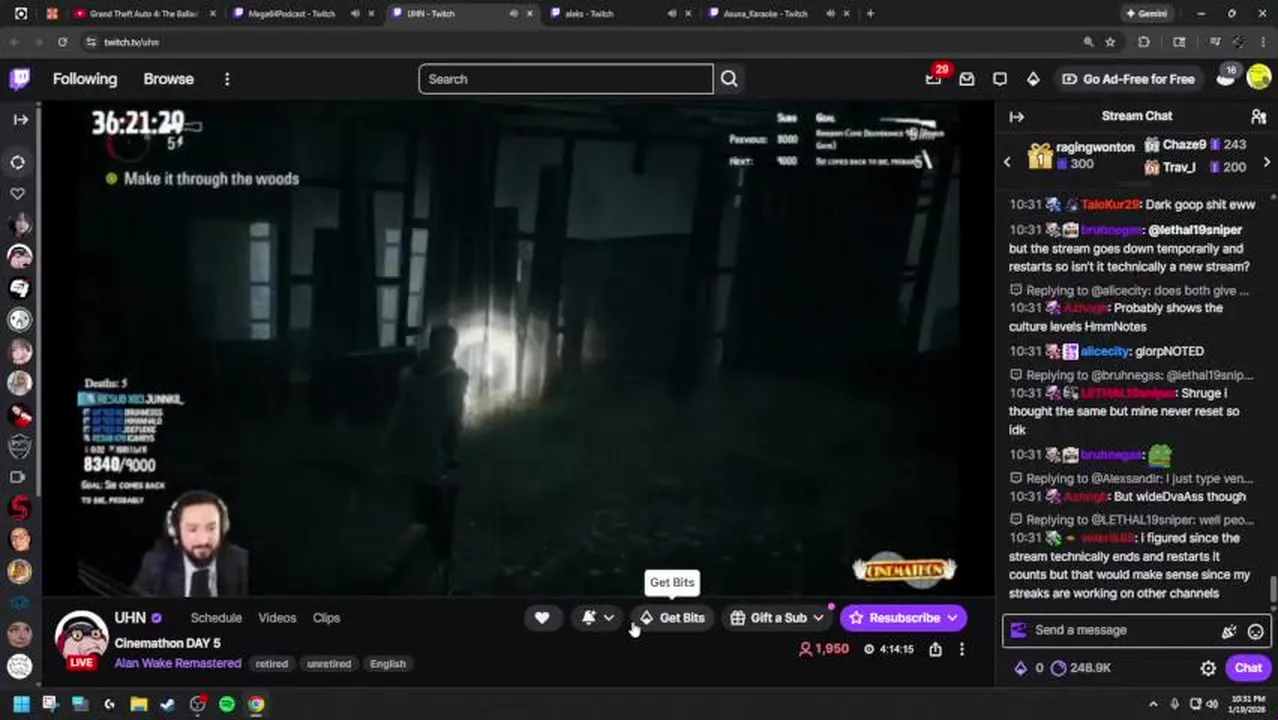Open the Windows Start menu
The image size is (1278, 720).
(20, 704)
